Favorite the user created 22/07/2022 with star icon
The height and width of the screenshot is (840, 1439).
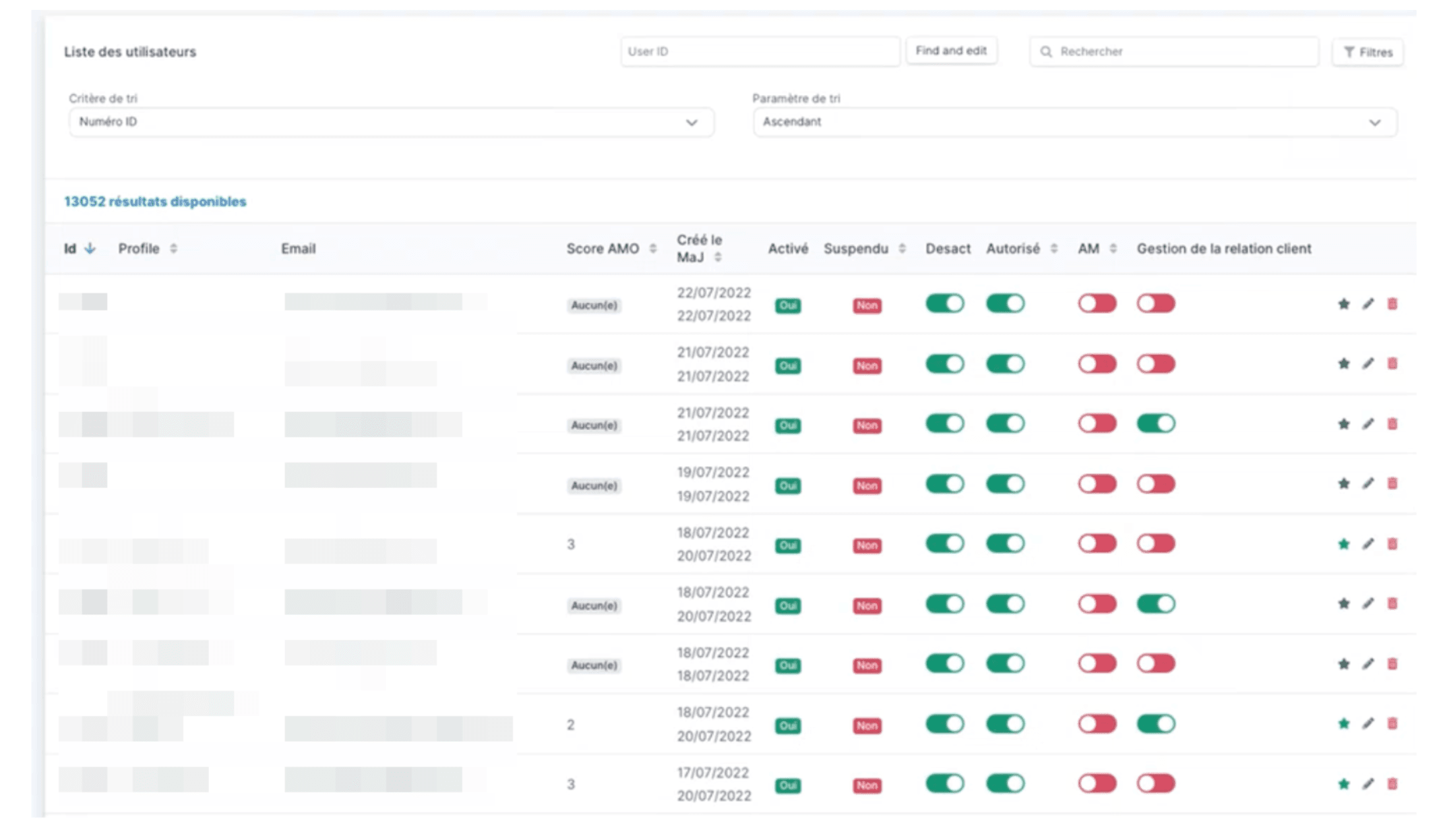click(1343, 304)
